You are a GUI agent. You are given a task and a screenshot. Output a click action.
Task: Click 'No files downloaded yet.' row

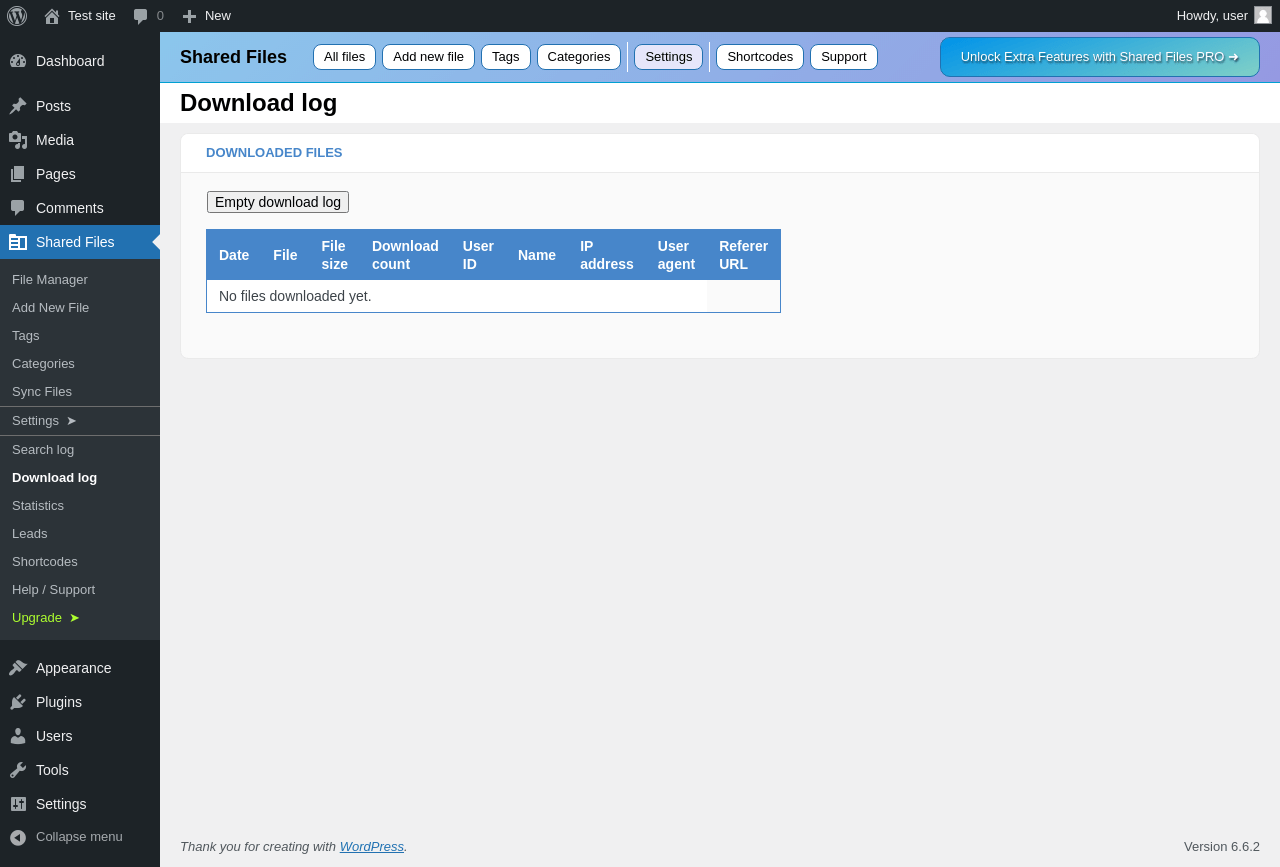[x=493, y=296]
